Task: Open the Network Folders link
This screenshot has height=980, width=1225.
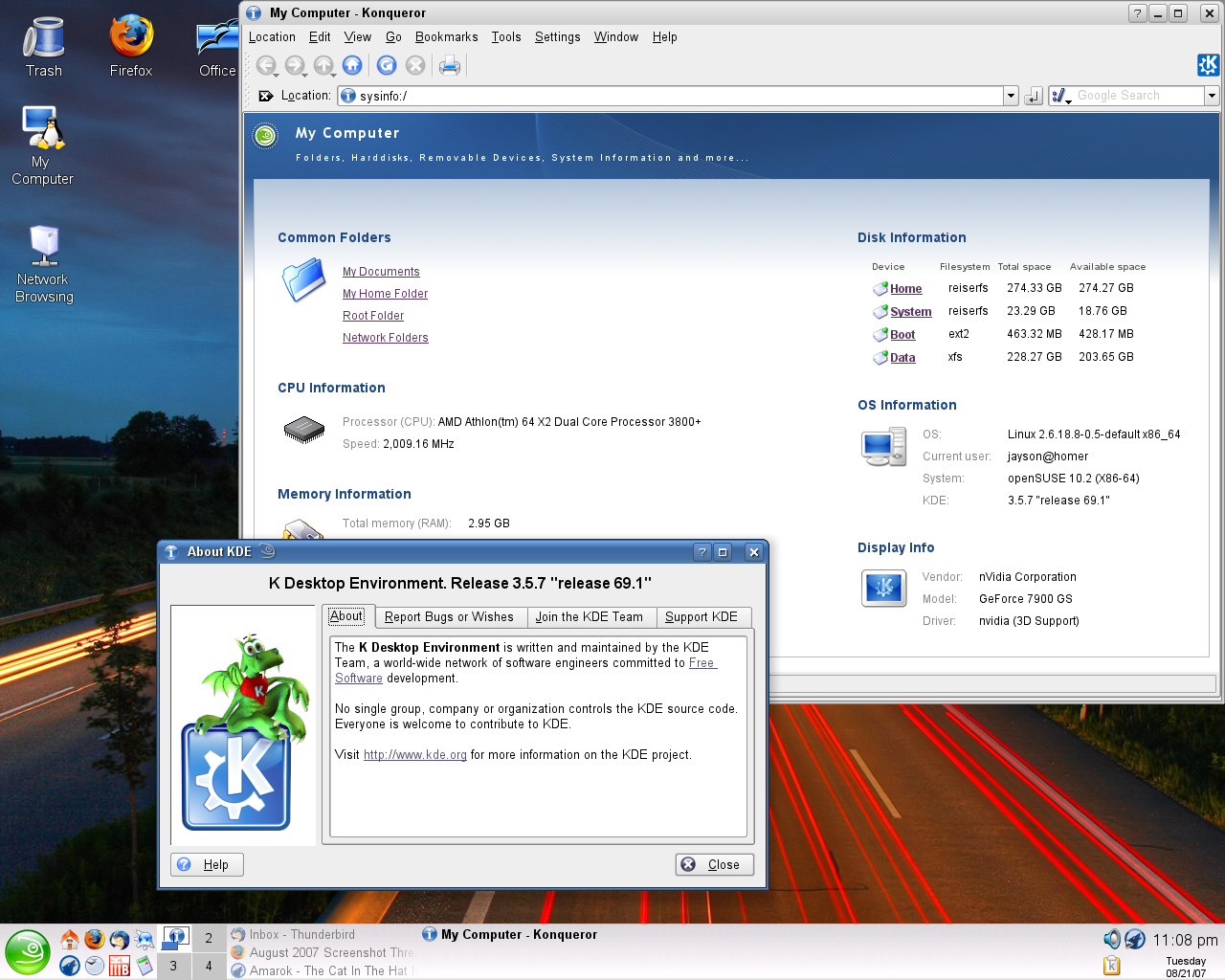Action: click(x=386, y=338)
